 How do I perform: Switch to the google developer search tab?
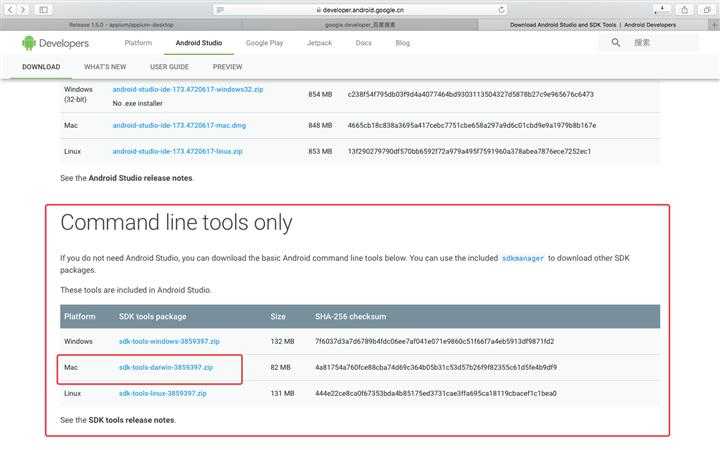(x=360, y=25)
